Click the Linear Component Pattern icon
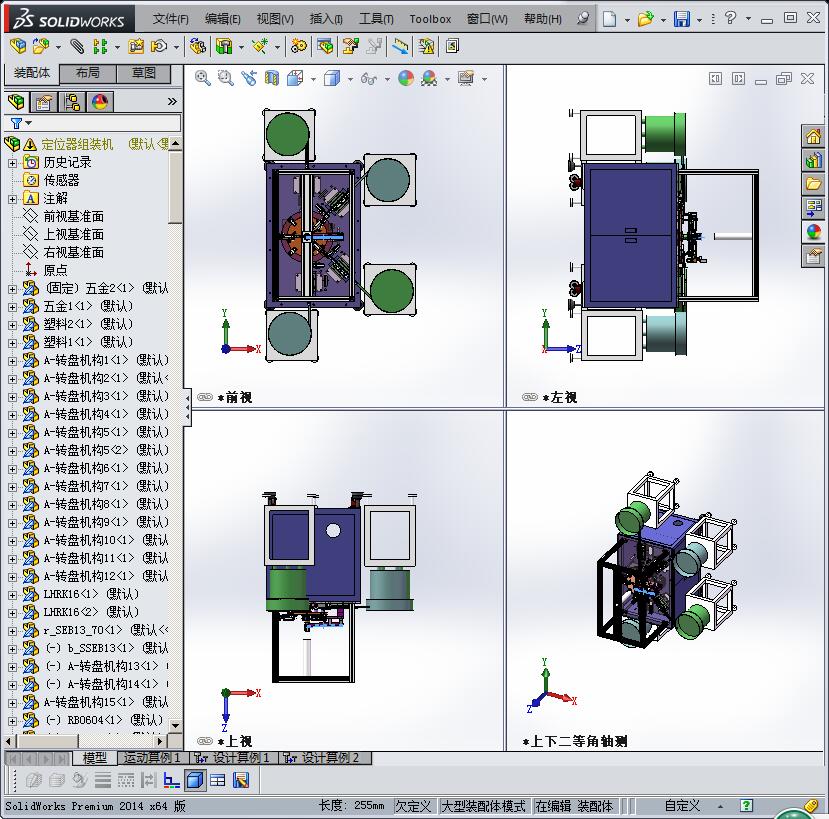 pos(100,47)
